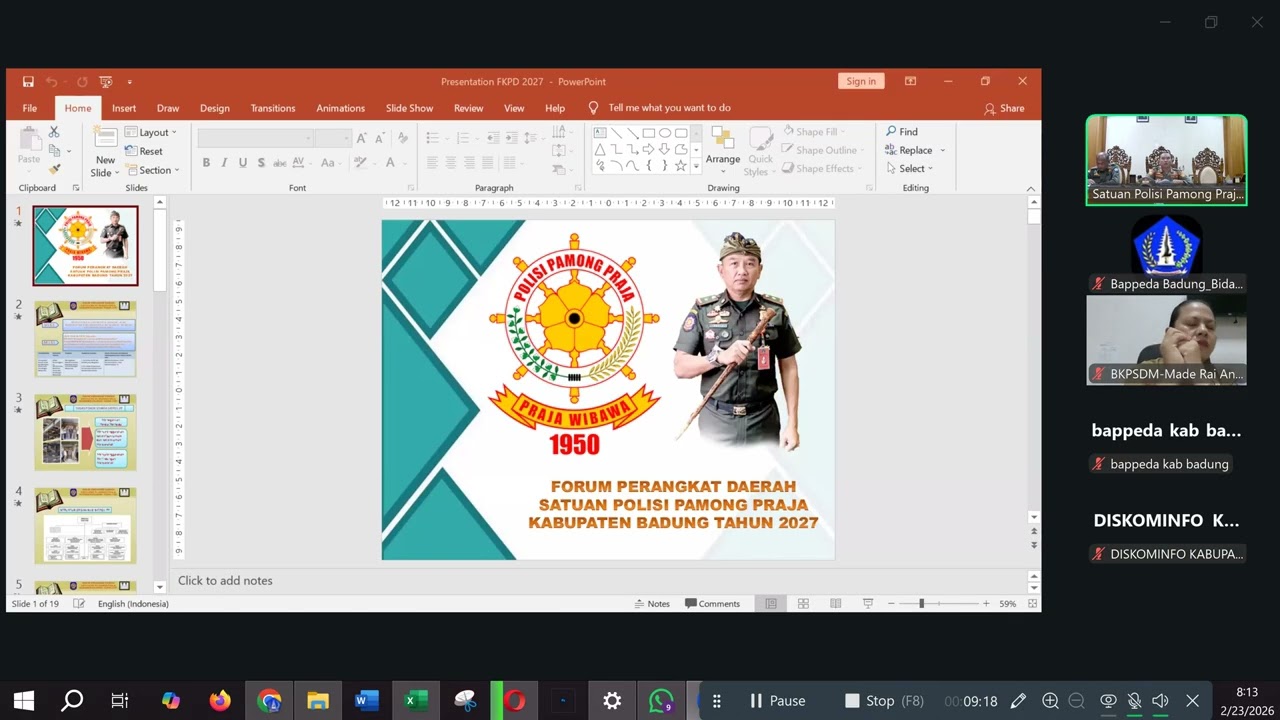Click the Save icon in Quick Access Toolbar

(x=28, y=82)
